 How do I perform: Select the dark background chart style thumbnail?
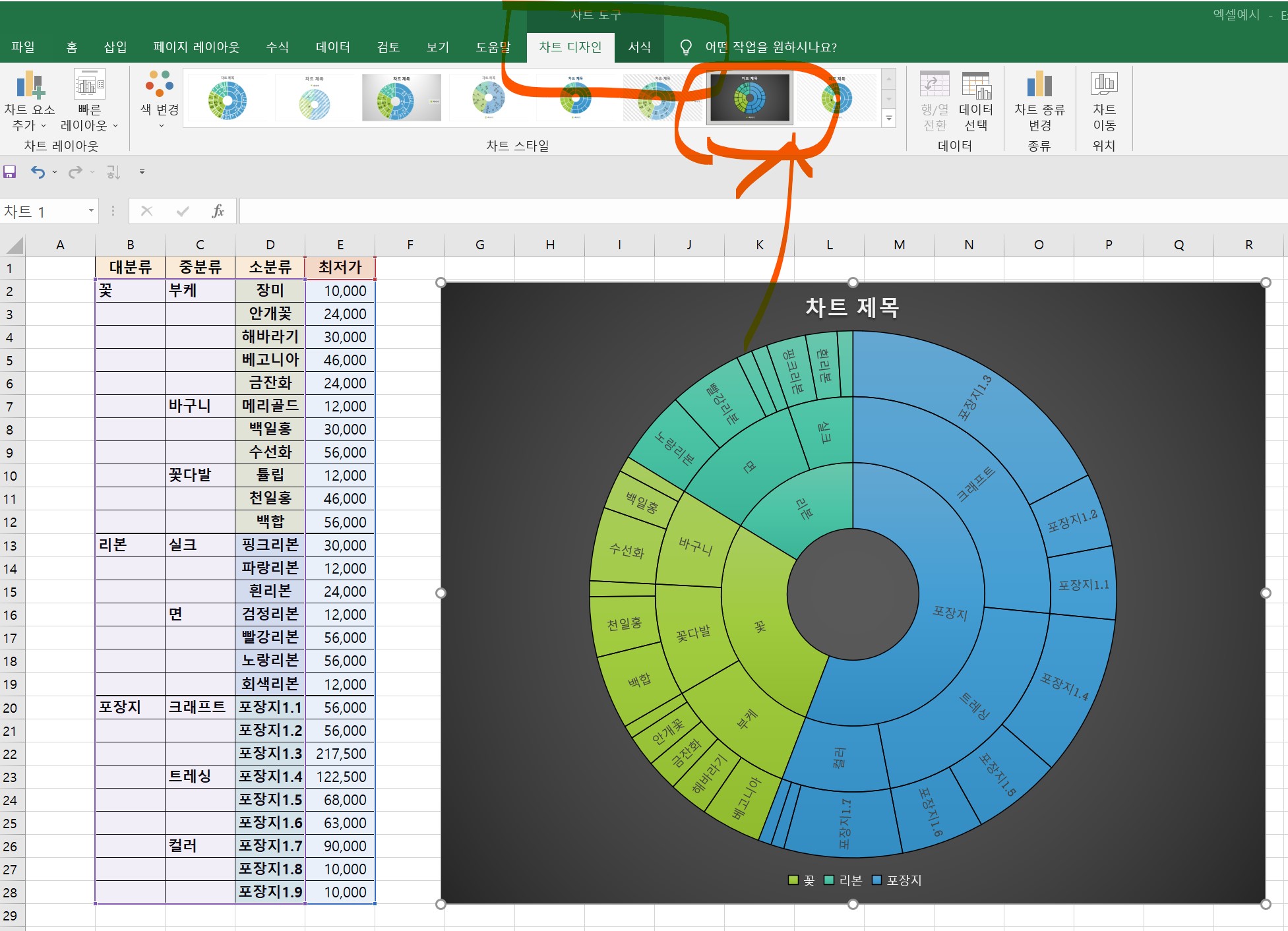click(x=749, y=98)
